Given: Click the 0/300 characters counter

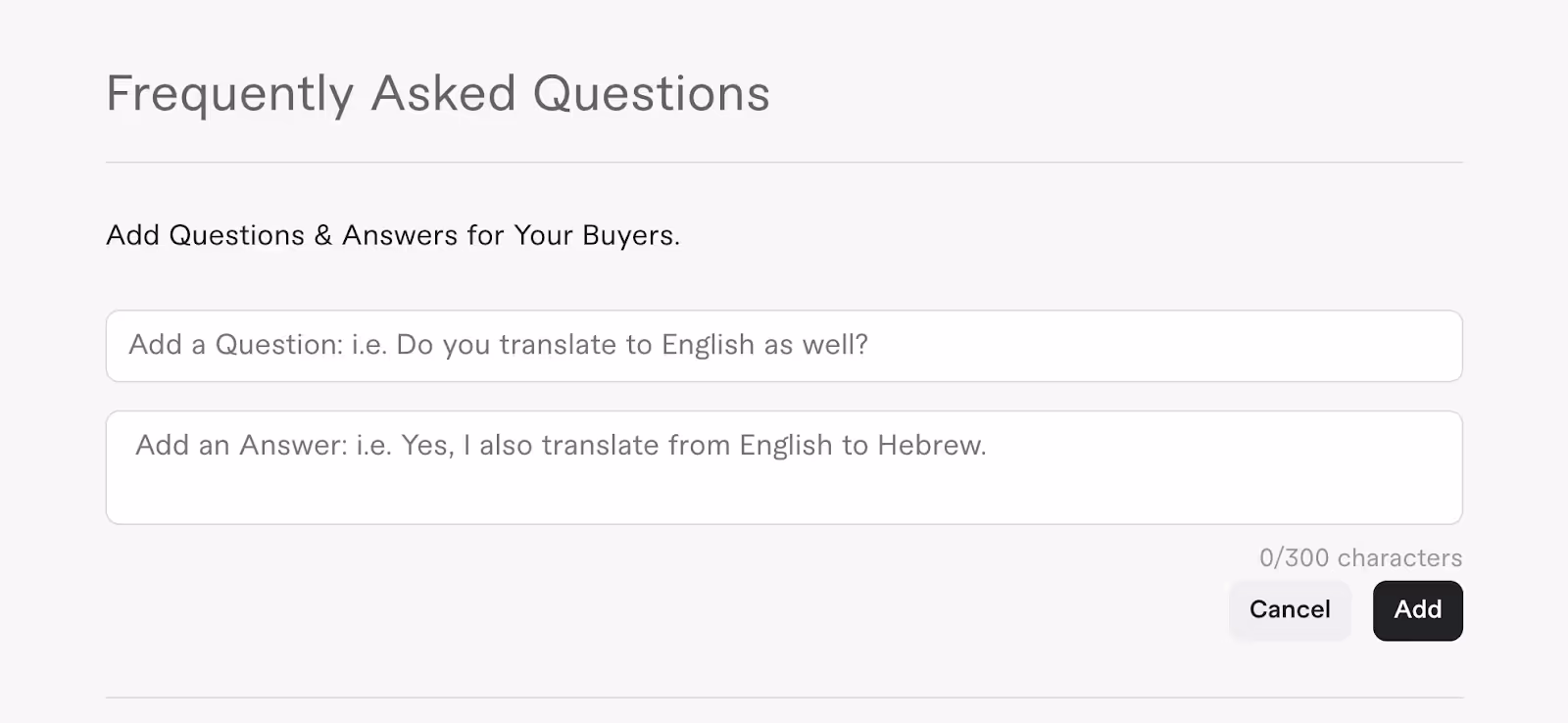Looking at the screenshot, I should [x=1360, y=557].
